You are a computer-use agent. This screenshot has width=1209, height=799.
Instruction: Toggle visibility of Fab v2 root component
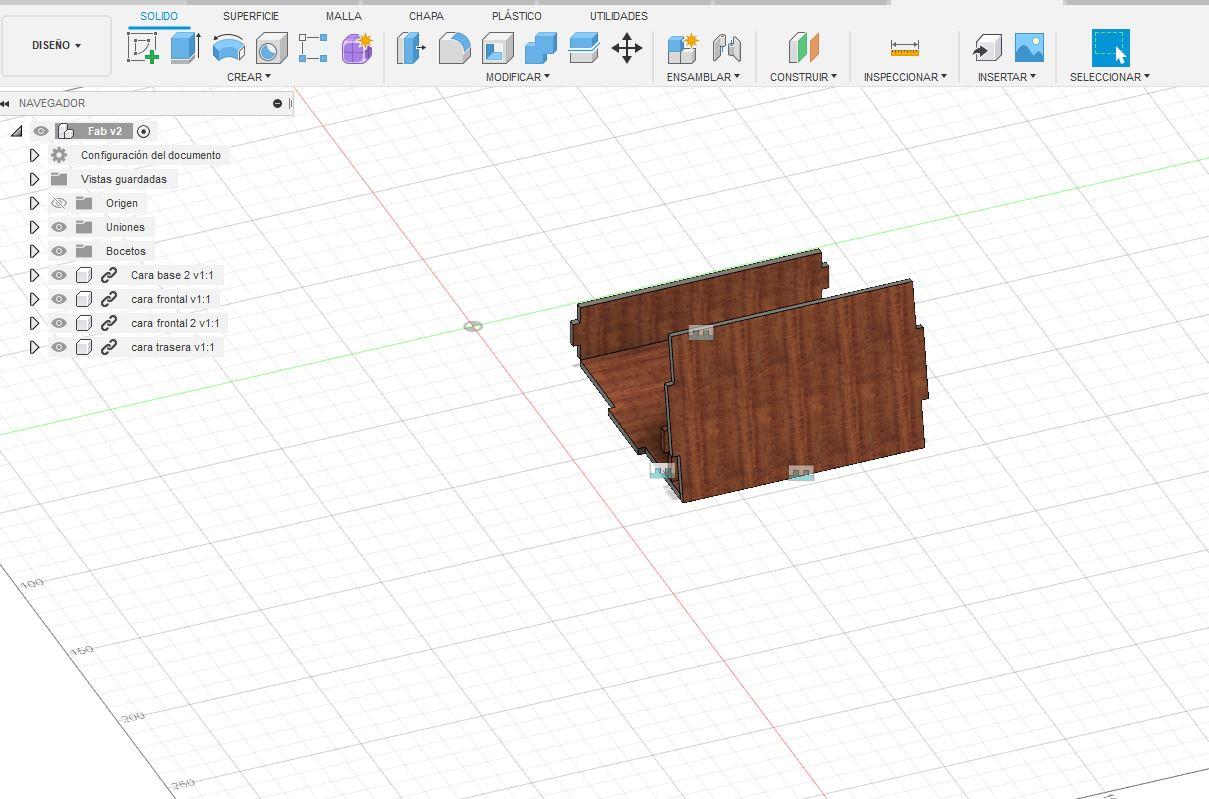tap(41, 131)
